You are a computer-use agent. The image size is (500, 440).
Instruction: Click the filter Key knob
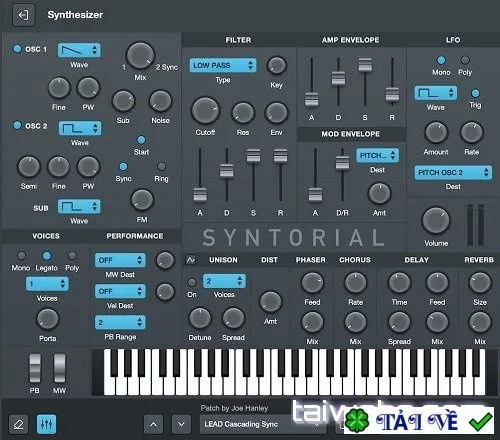(277, 65)
